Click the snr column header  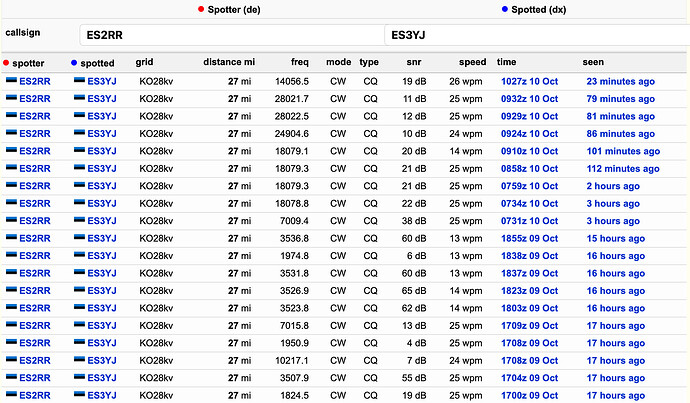[414, 62]
